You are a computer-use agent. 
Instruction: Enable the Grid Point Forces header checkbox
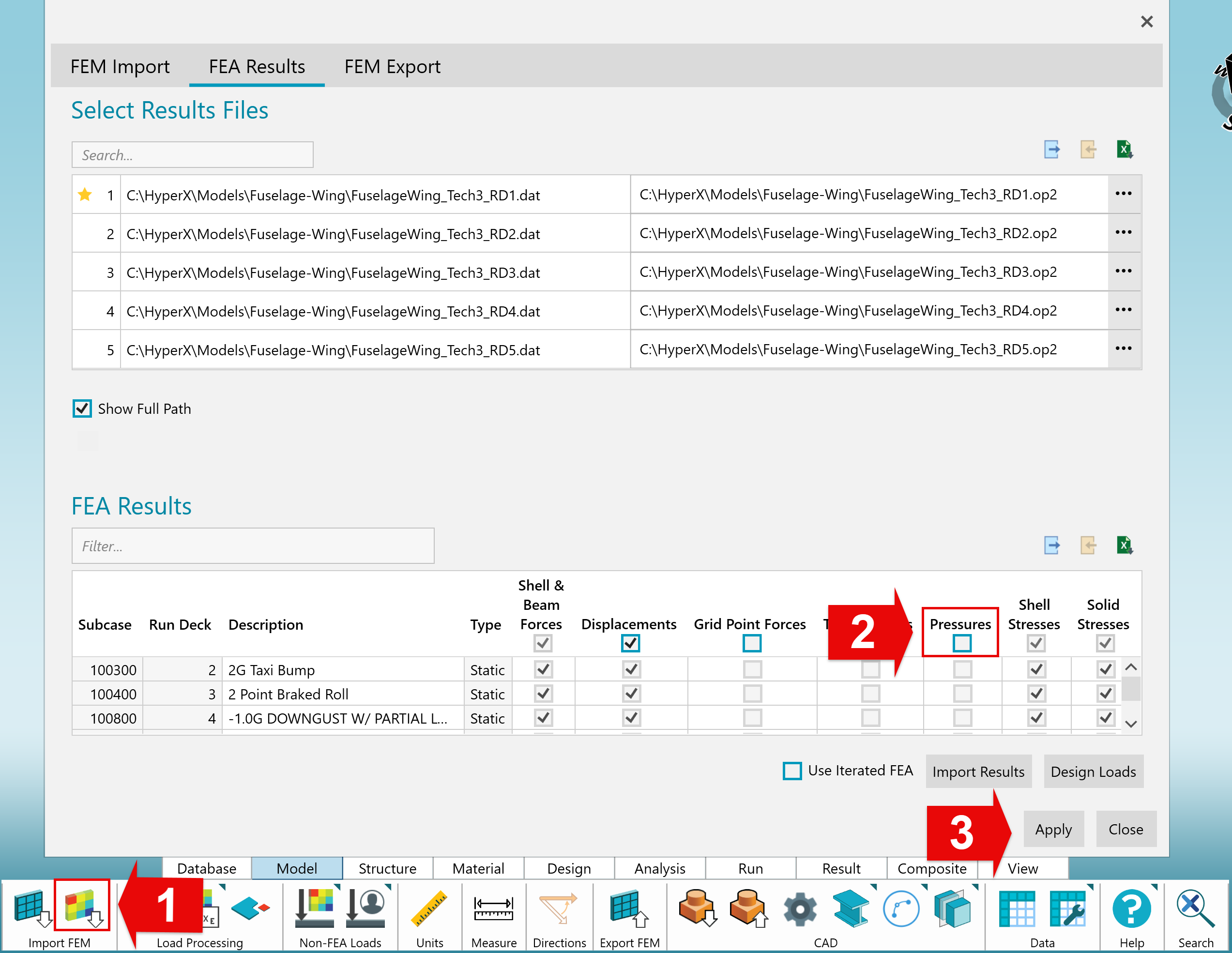click(752, 643)
